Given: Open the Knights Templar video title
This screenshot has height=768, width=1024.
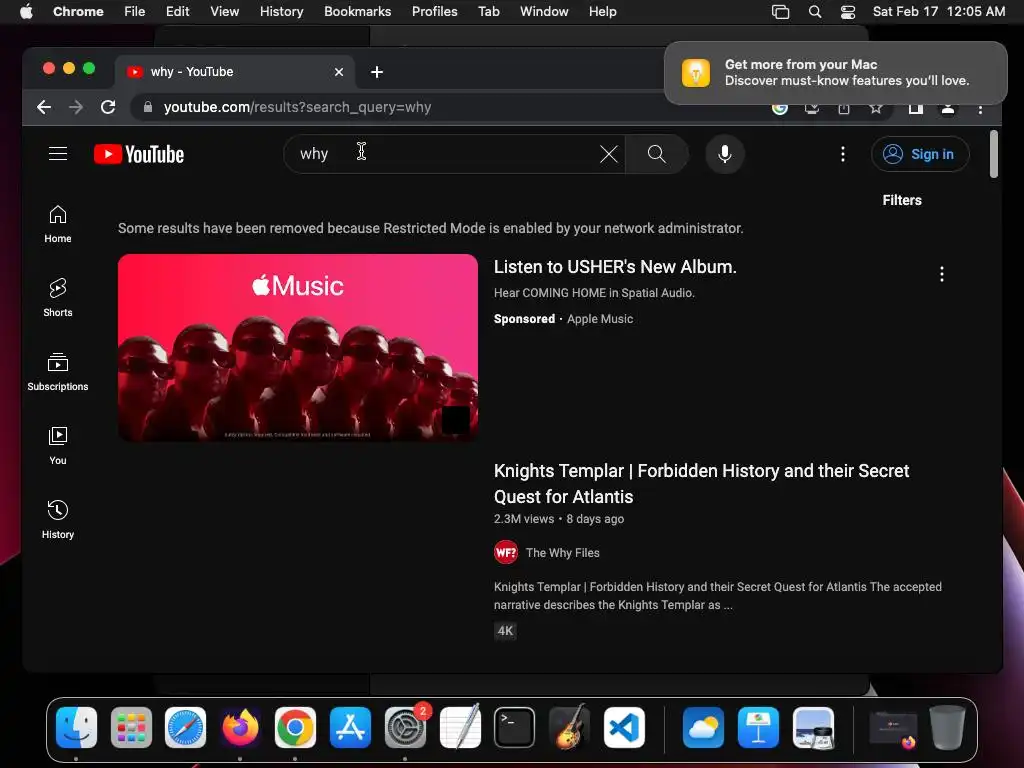Looking at the screenshot, I should [701, 484].
